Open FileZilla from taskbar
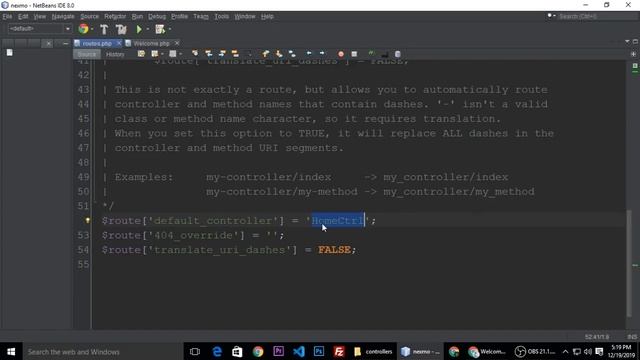This screenshot has width=640, height=360. (339, 351)
